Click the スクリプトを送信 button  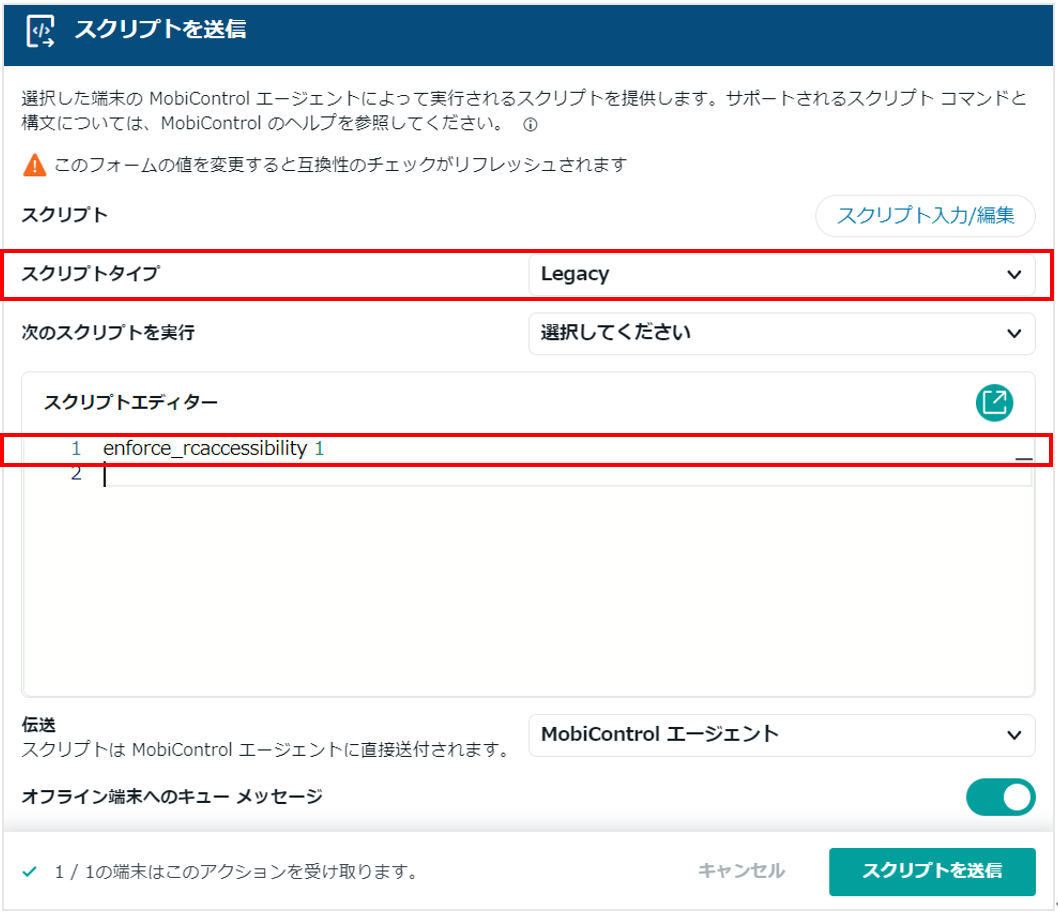click(932, 871)
